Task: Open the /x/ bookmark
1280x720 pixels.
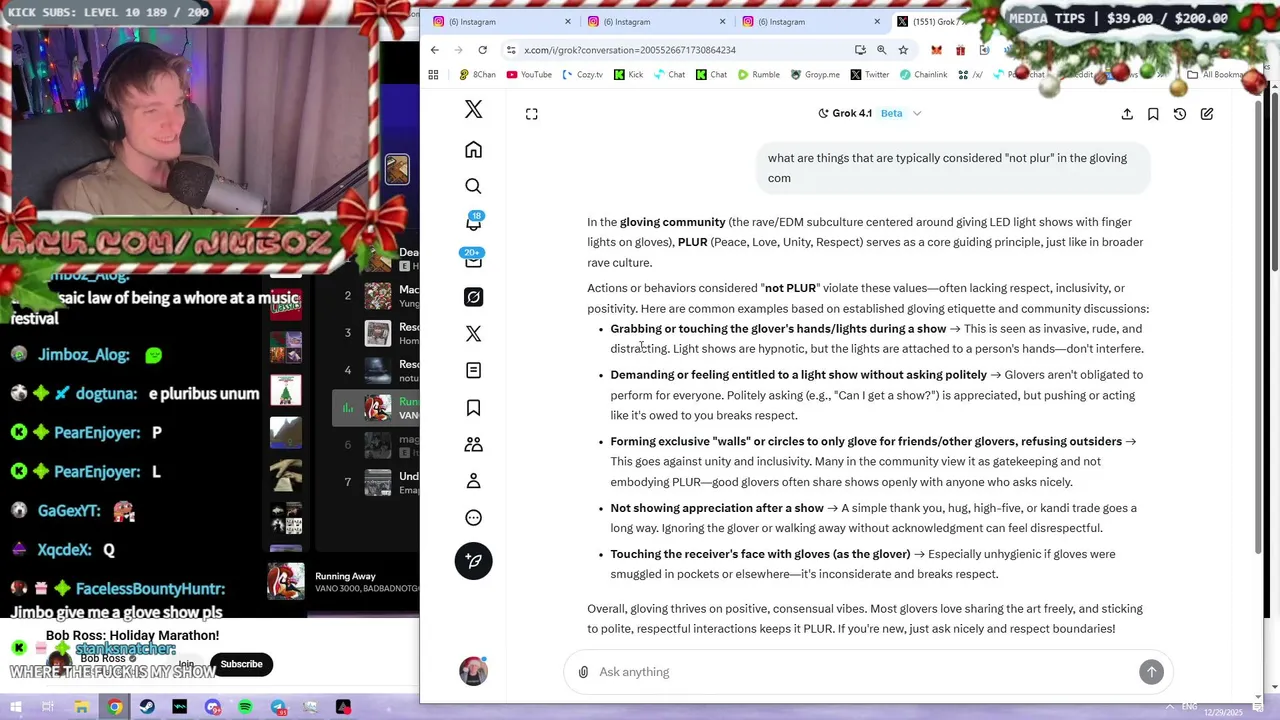Action: [970, 75]
